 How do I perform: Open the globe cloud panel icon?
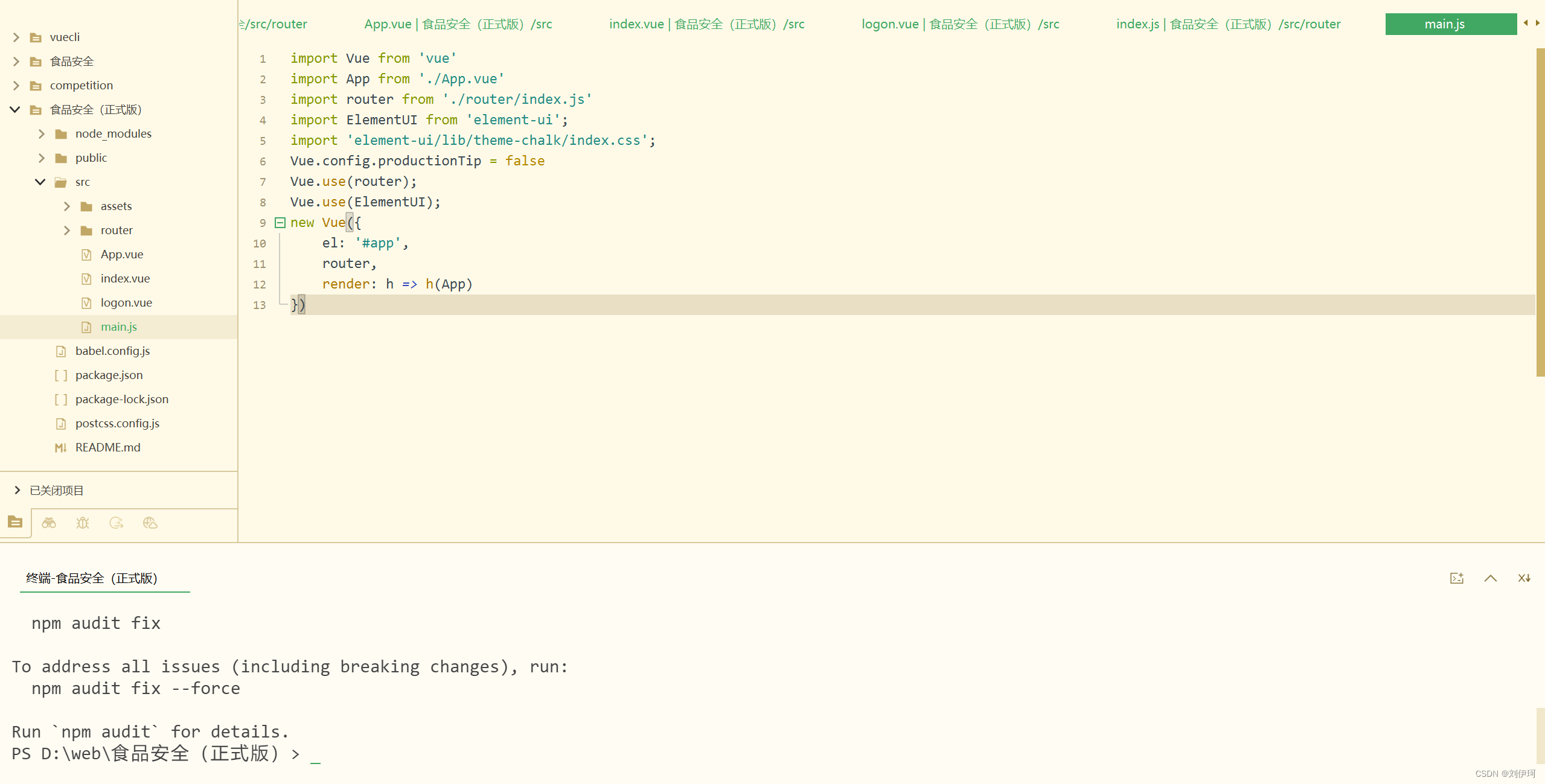coord(150,523)
